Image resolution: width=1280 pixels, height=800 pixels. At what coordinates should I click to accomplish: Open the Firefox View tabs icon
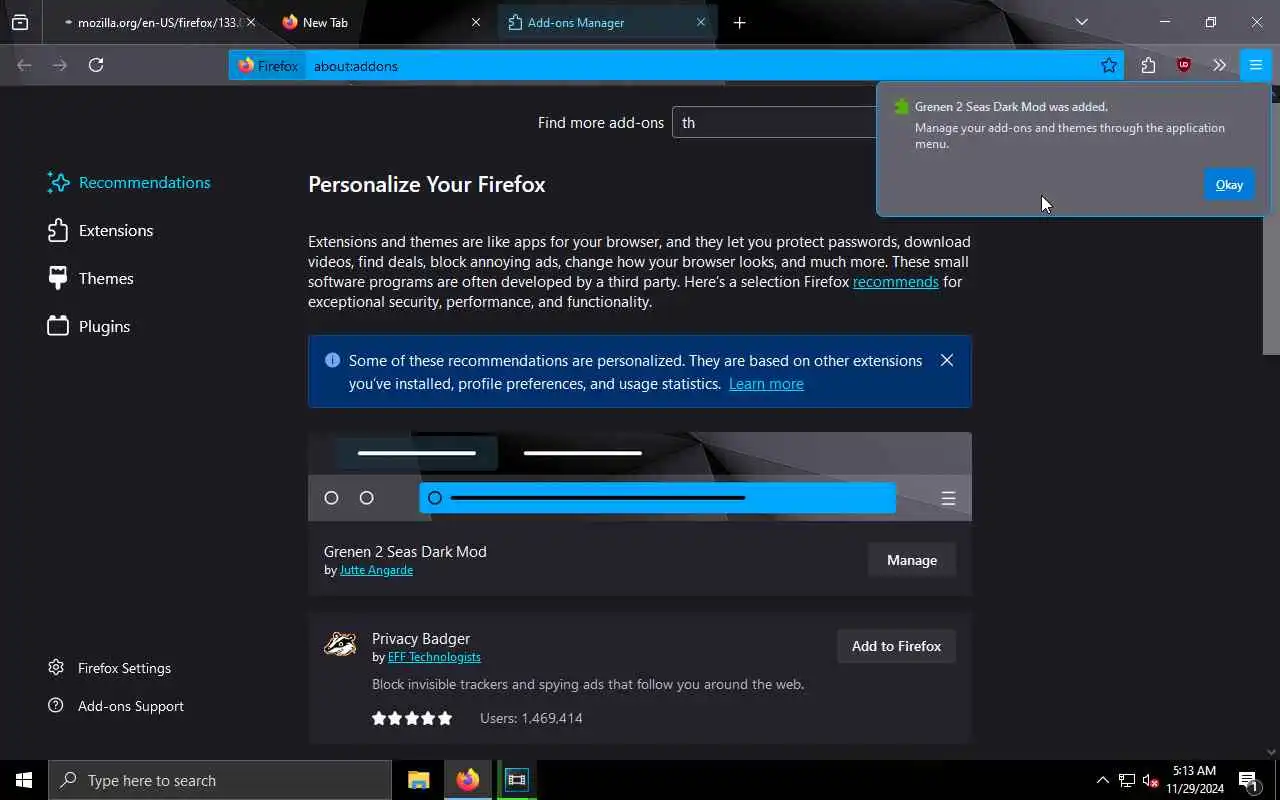[x=20, y=22]
